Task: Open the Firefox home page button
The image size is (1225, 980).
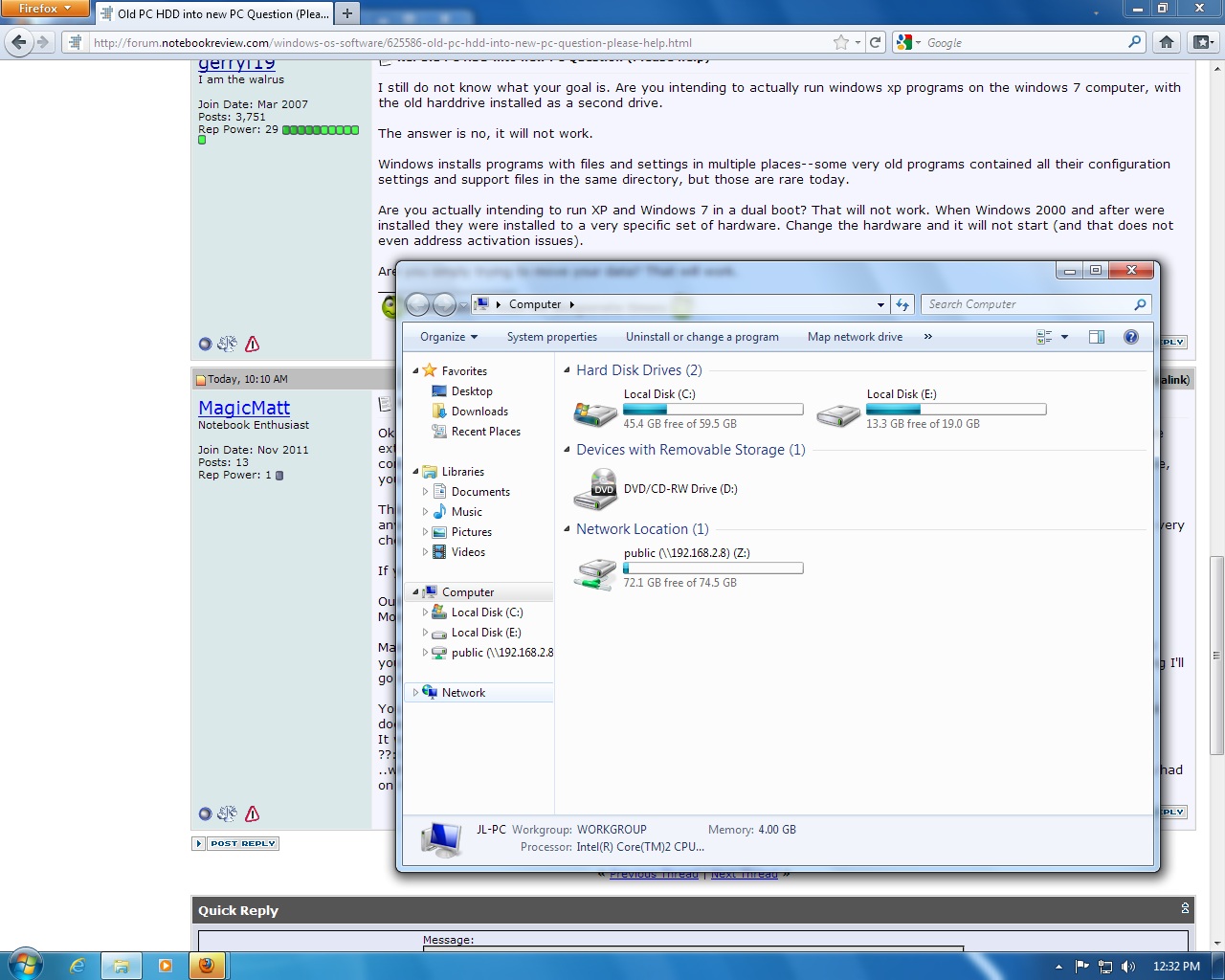Action: click(x=1167, y=42)
